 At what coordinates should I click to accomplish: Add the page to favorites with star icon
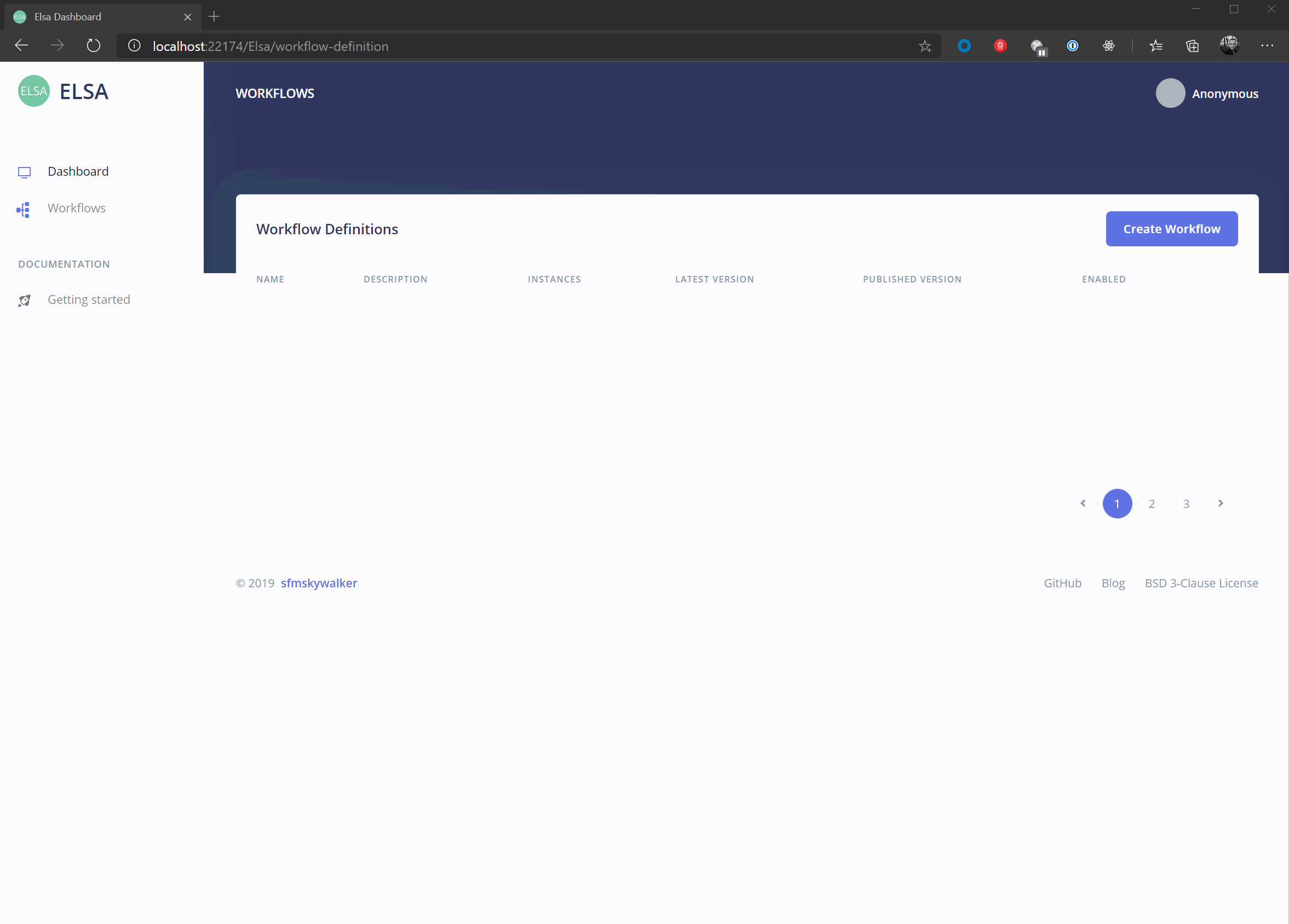click(x=925, y=46)
